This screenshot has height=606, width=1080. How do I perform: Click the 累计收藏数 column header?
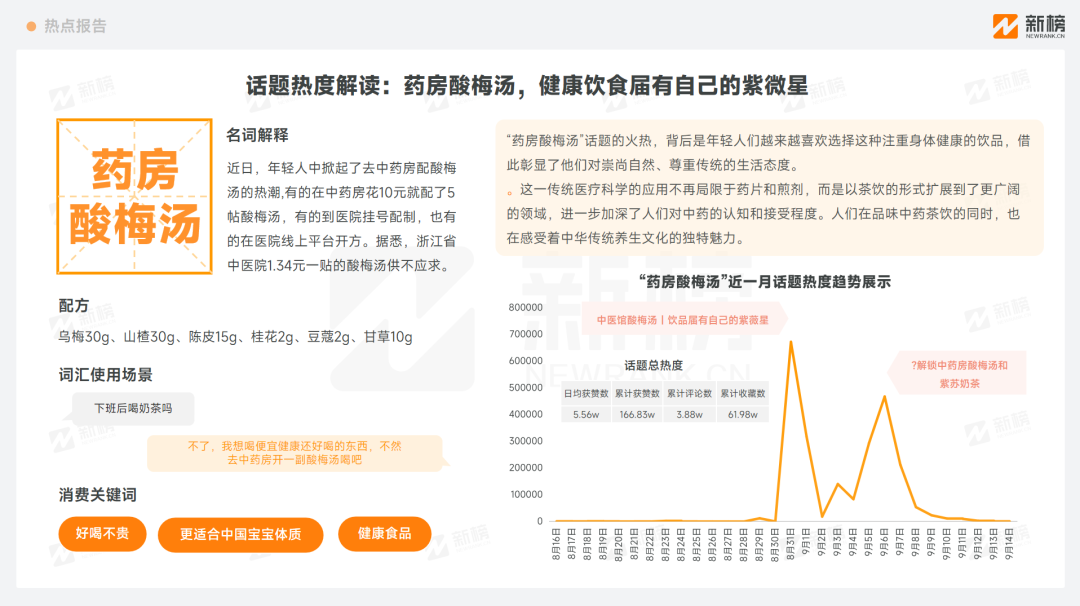pos(742,393)
